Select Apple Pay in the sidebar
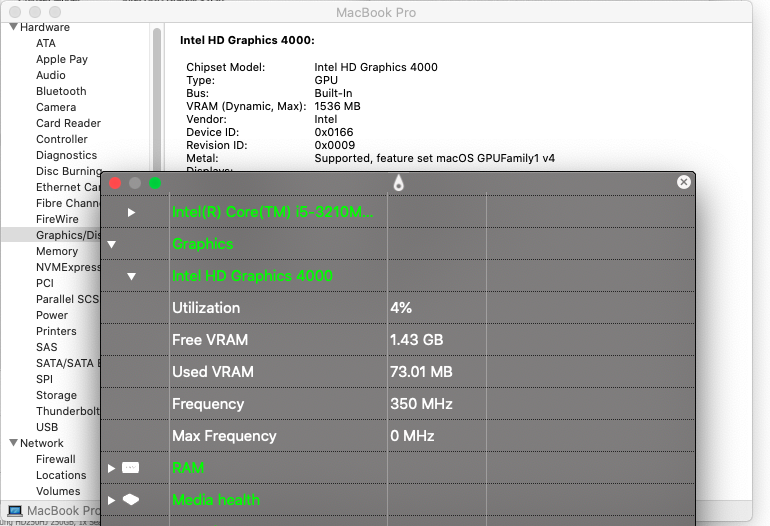 [x=62, y=59]
